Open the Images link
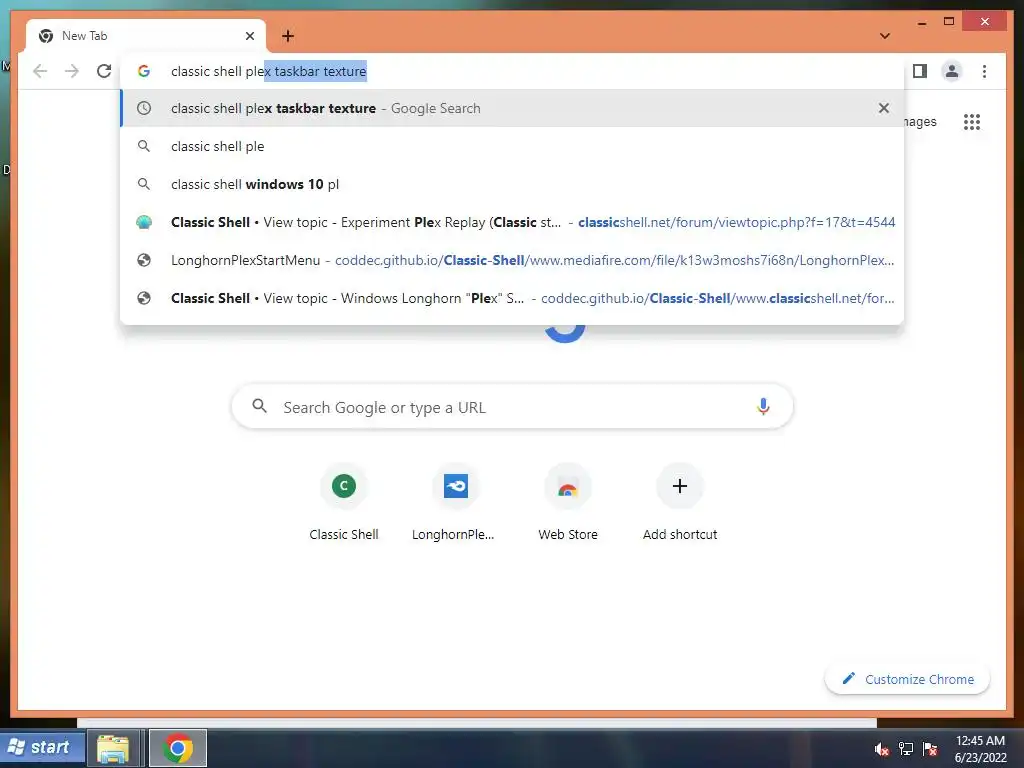Image resolution: width=1024 pixels, height=768 pixels. [920, 121]
